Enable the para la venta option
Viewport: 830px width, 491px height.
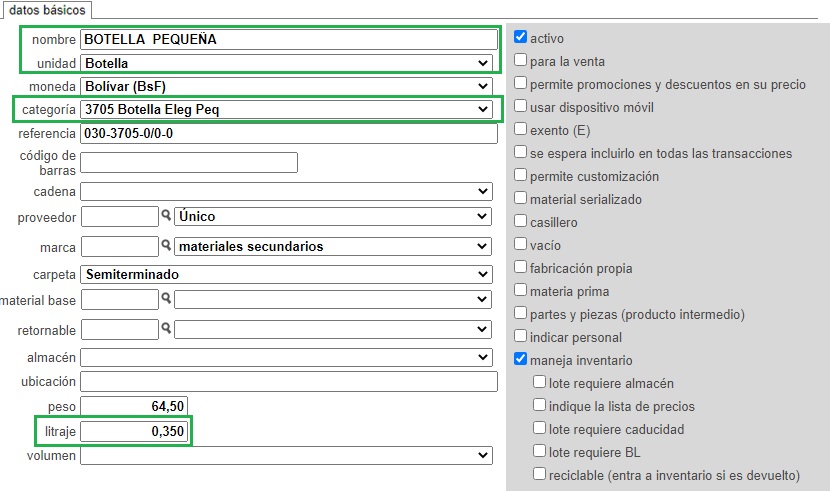coord(520,60)
